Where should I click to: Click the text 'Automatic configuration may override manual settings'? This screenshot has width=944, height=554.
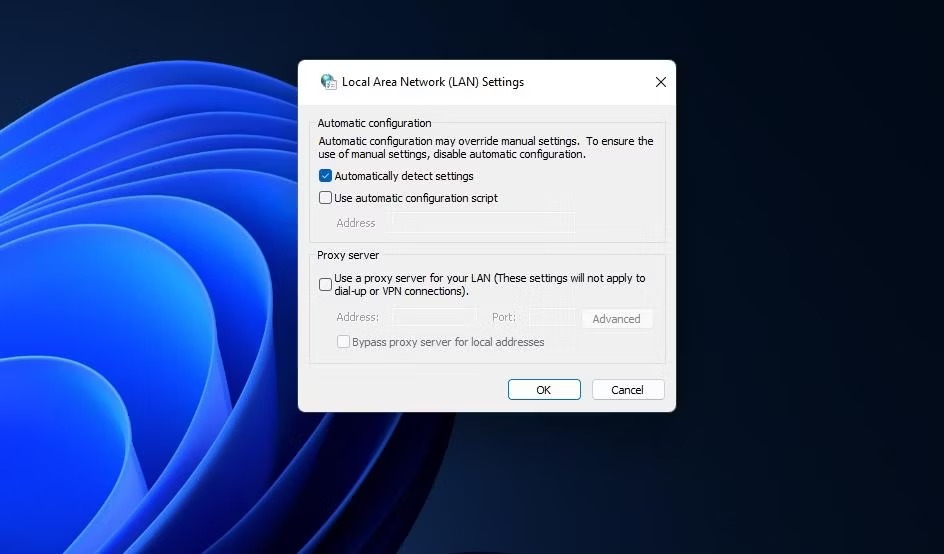tap(448, 141)
